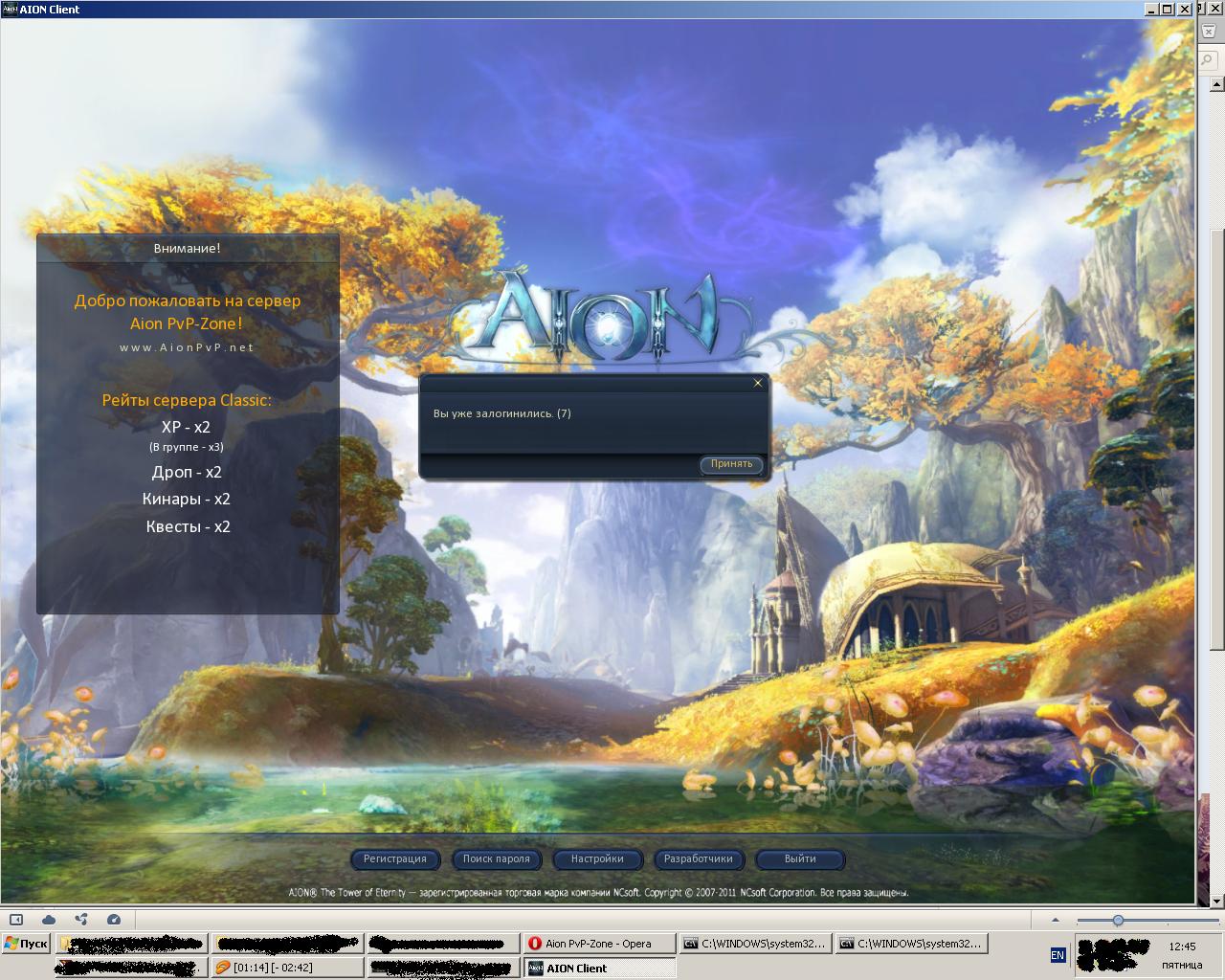Open the Регистрация registration button
This screenshot has width=1225, height=980.
[x=394, y=859]
